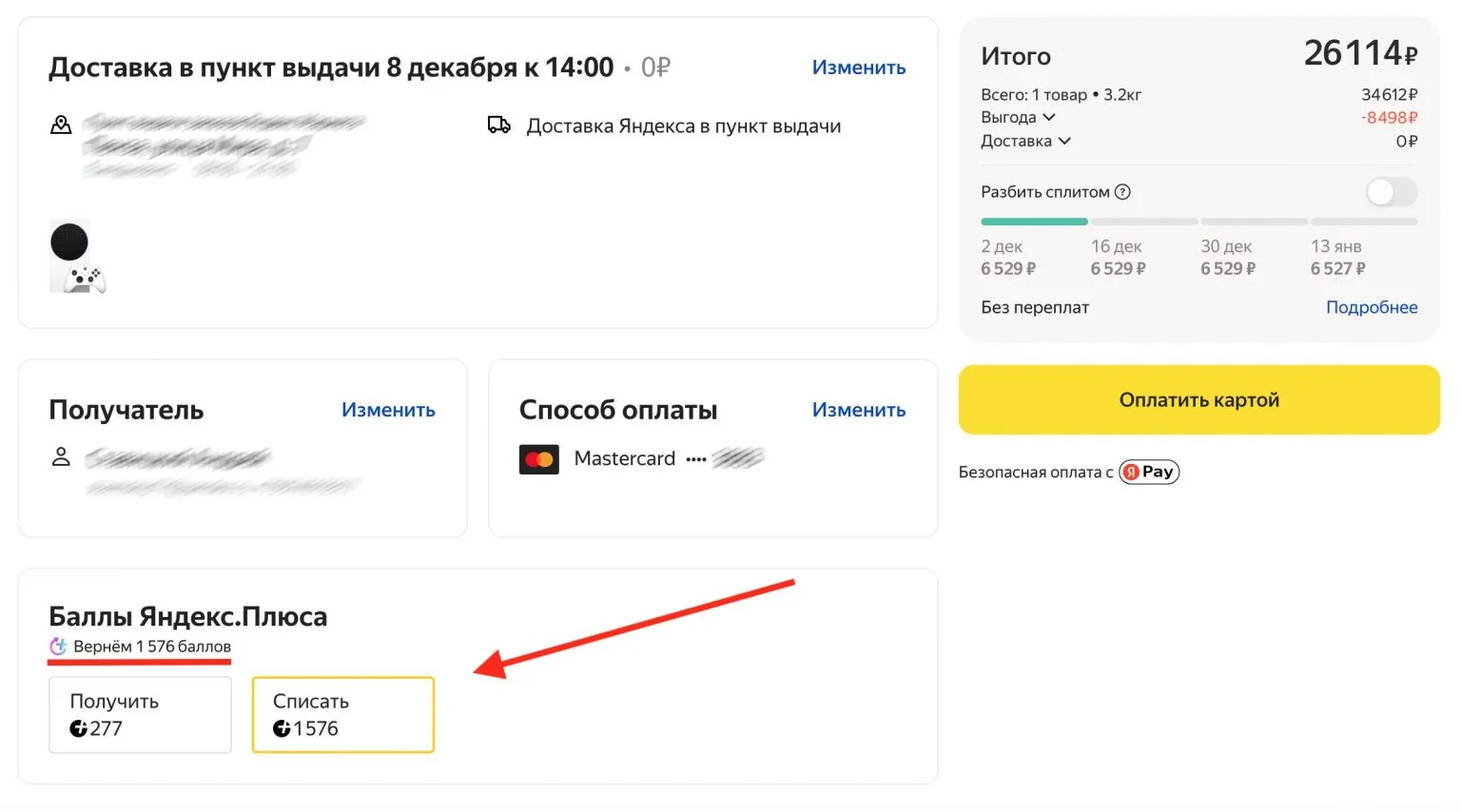The width and height of the screenshot is (1461, 812).
Task: Click the Split help question mark icon
Action: [x=1122, y=192]
